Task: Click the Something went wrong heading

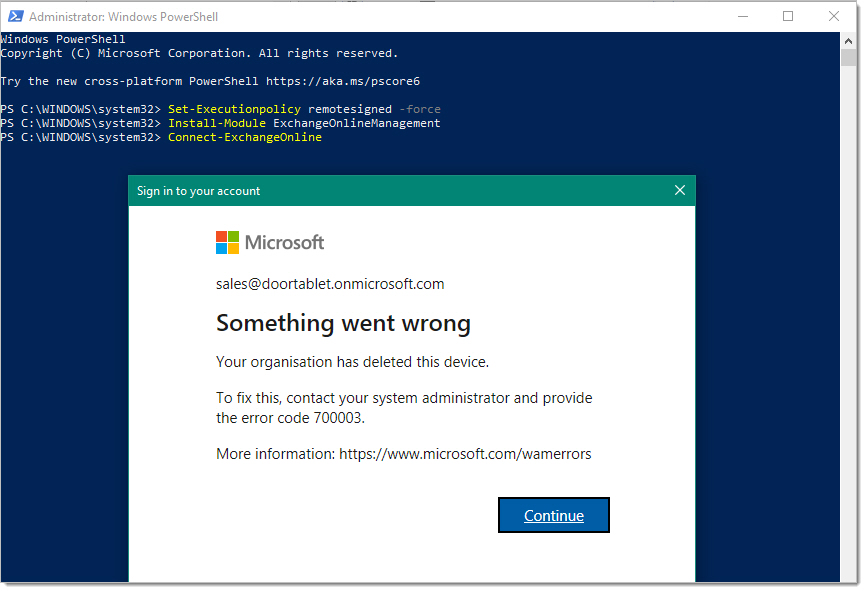Action: tap(343, 323)
